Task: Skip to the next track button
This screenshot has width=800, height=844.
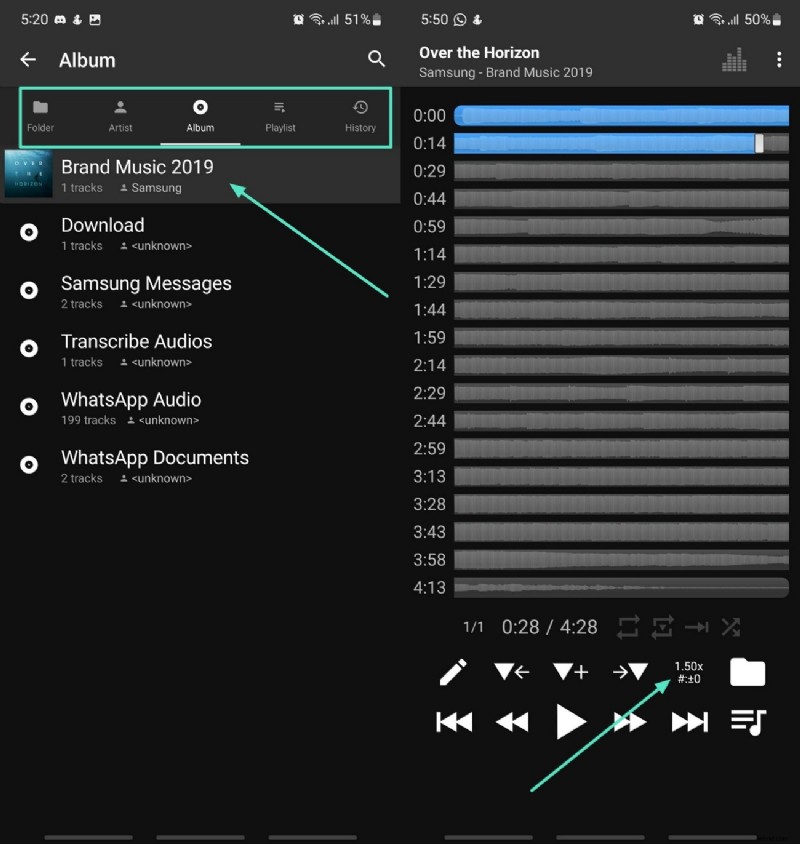Action: pos(688,722)
